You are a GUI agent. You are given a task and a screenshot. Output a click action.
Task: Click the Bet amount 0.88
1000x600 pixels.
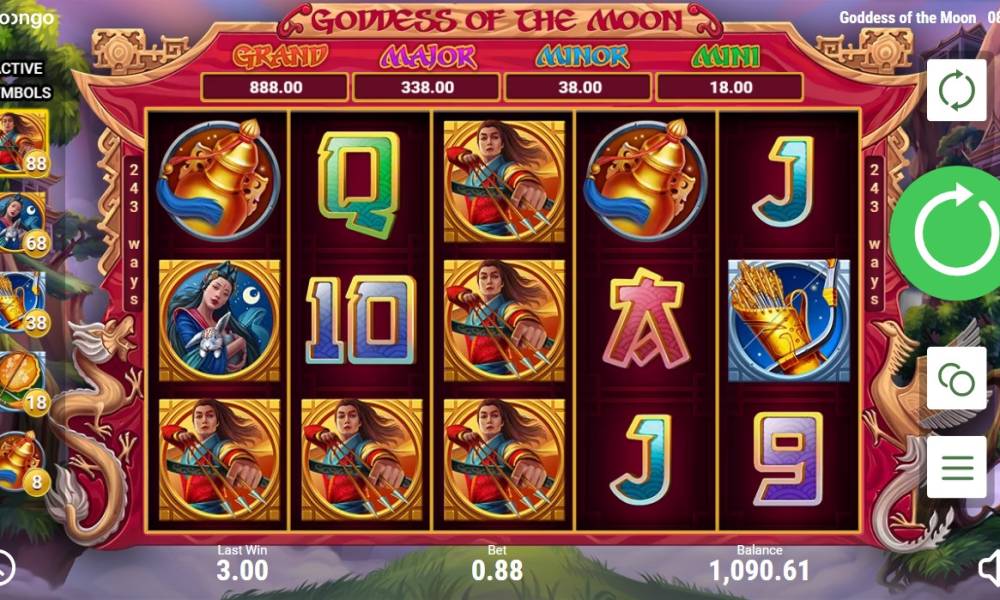click(497, 570)
